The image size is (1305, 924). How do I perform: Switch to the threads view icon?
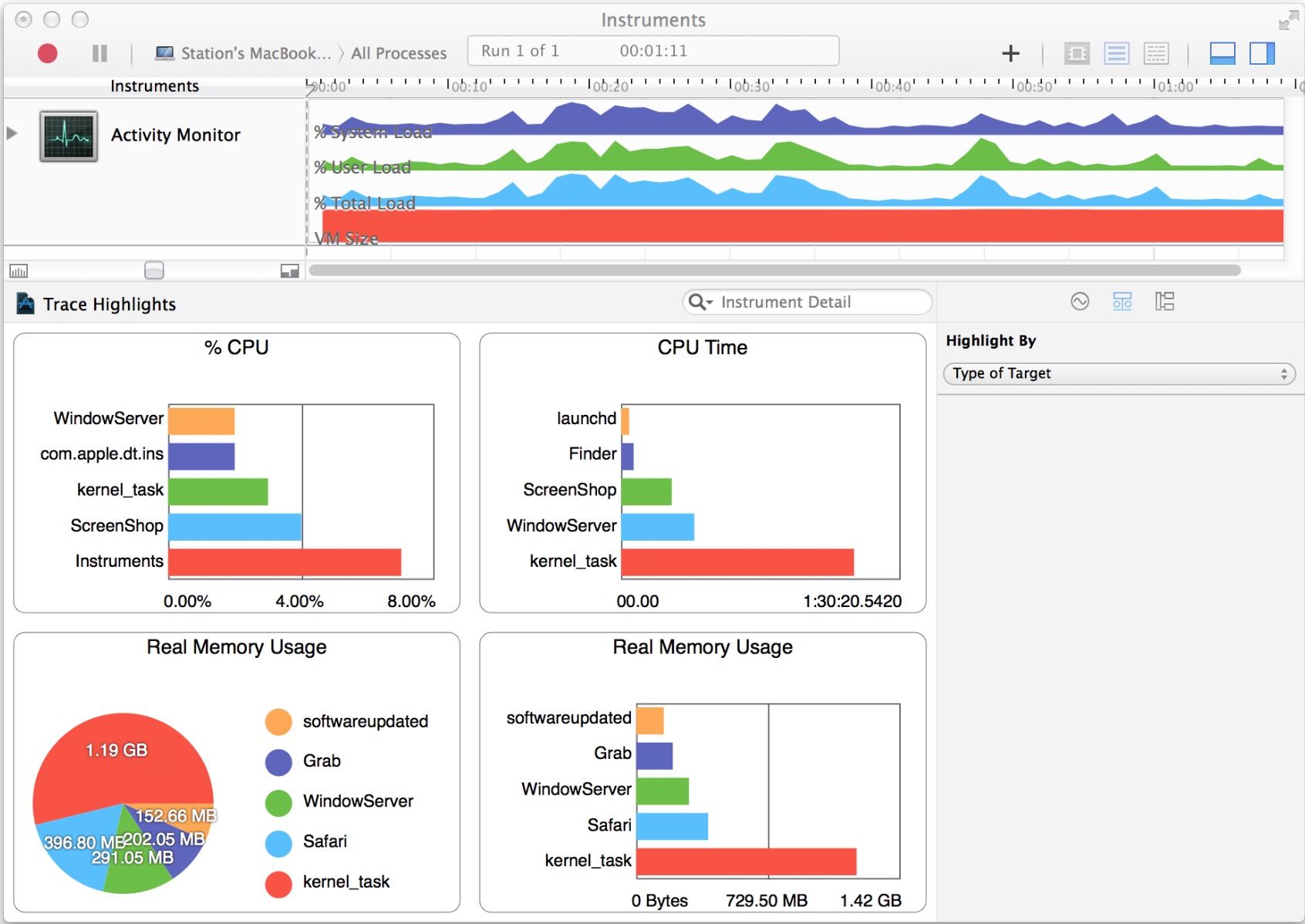point(1156,53)
